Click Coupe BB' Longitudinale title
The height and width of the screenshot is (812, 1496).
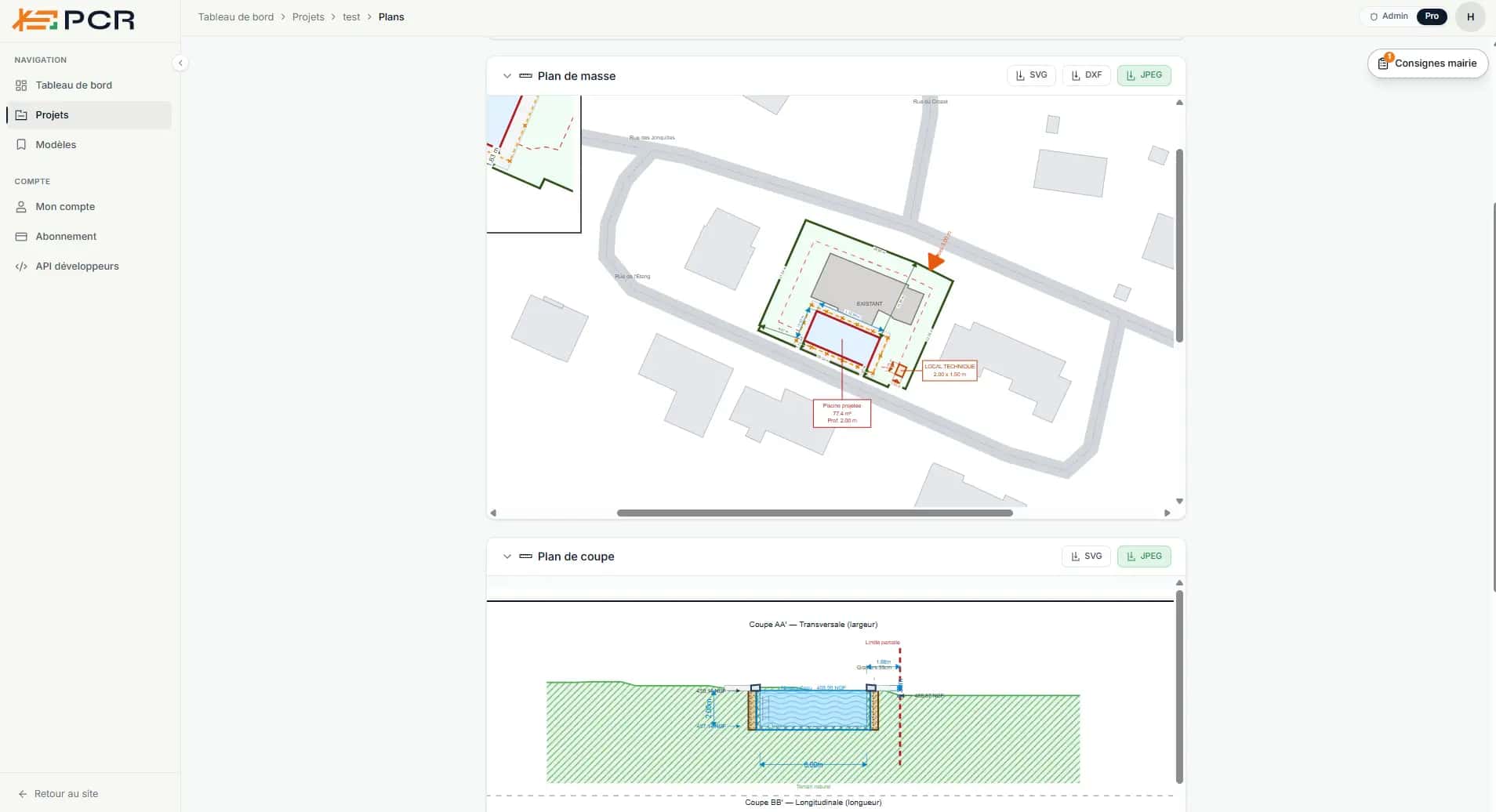[x=813, y=803]
